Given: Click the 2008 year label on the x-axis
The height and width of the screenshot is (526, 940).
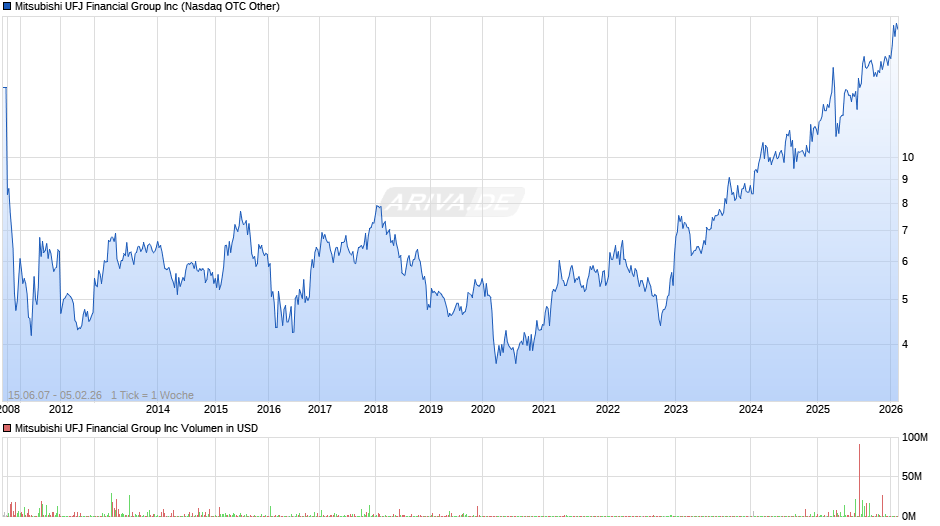Looking at the screenshot, I should coord(10,409).
